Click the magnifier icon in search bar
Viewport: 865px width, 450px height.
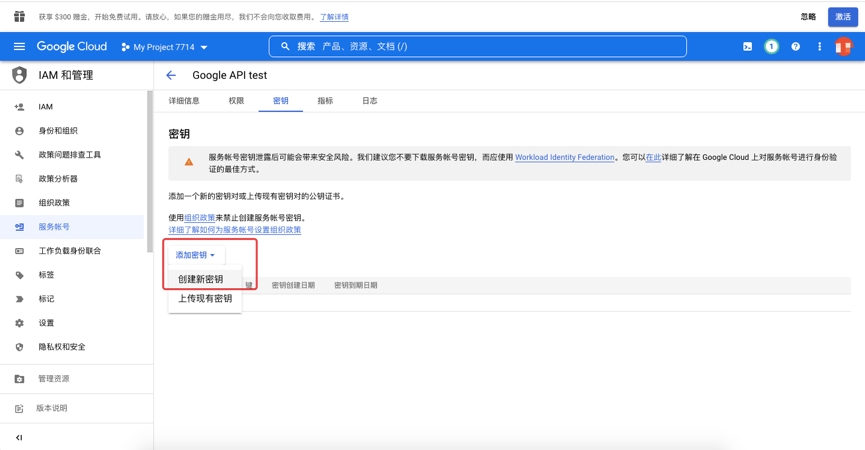285,46
